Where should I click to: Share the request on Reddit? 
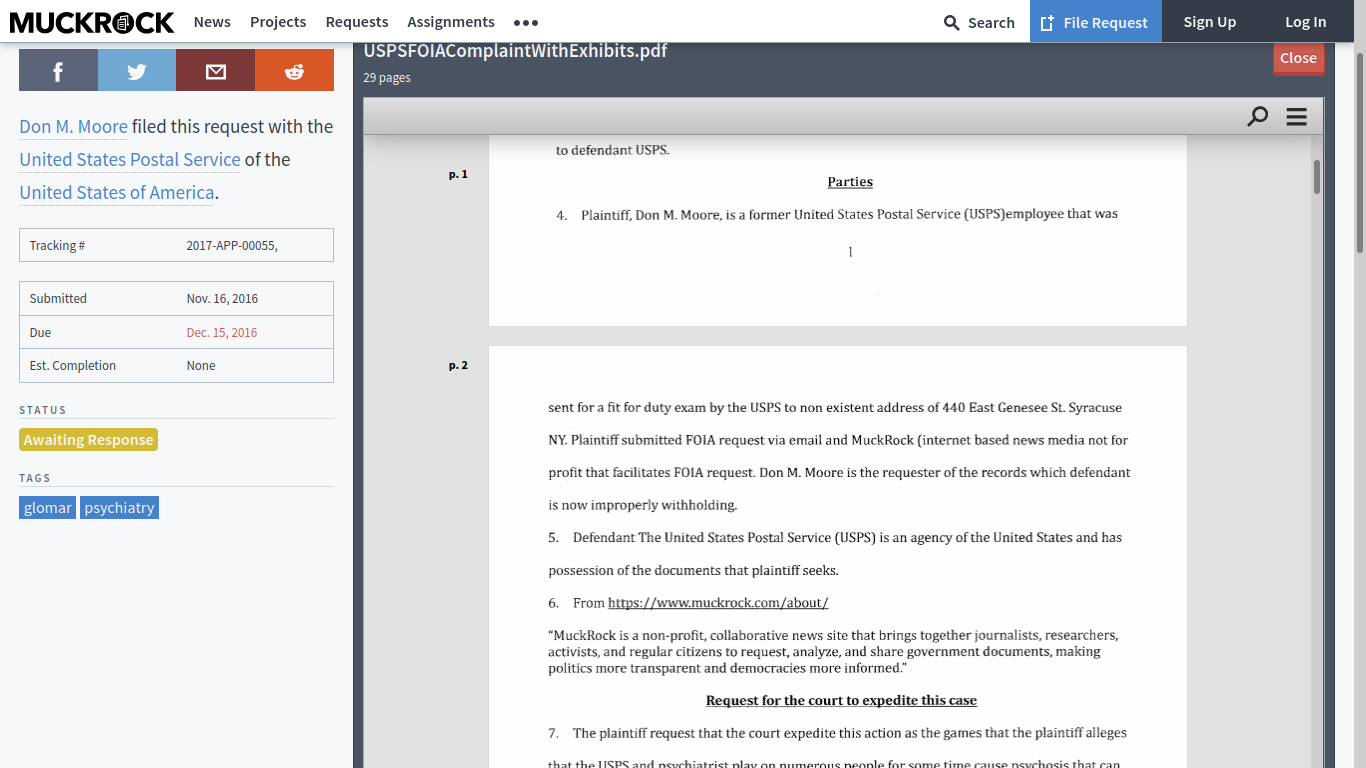(x=294, y=70)
